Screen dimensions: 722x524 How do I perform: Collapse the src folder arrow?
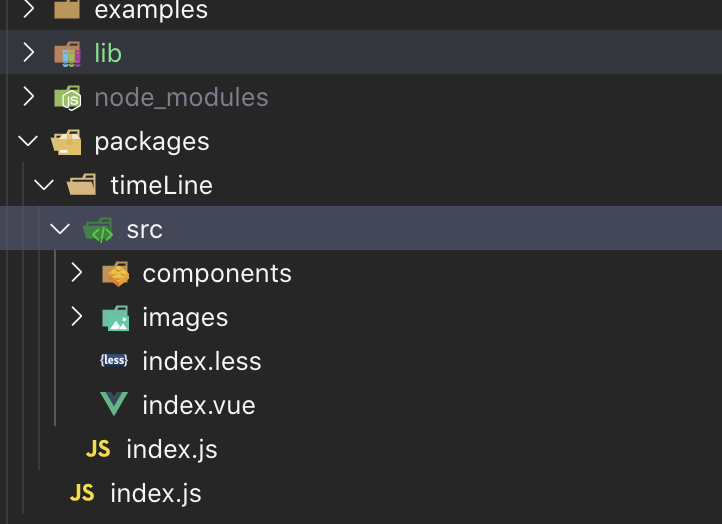pos(60,230)
